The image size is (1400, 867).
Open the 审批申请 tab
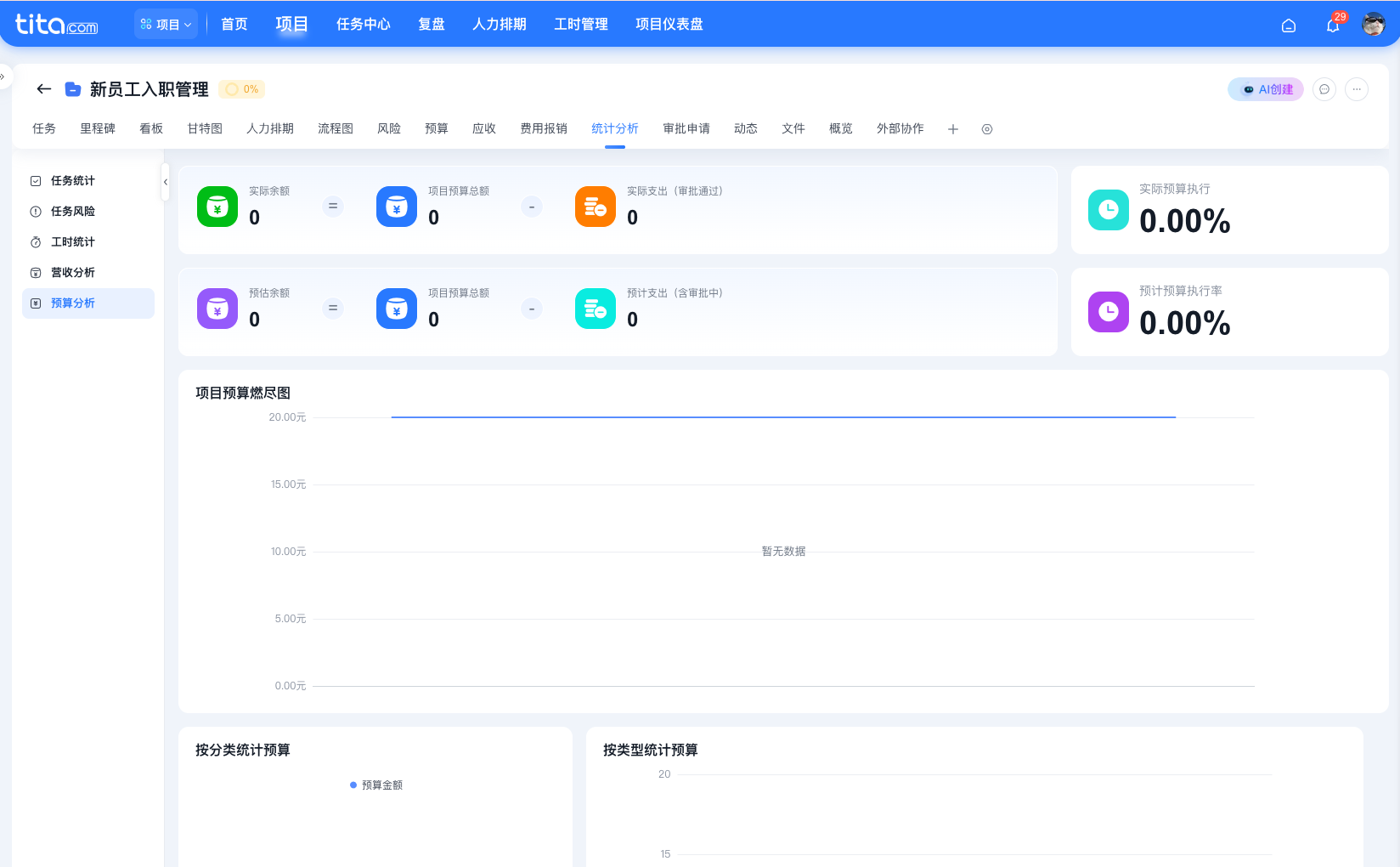point(686,128)
